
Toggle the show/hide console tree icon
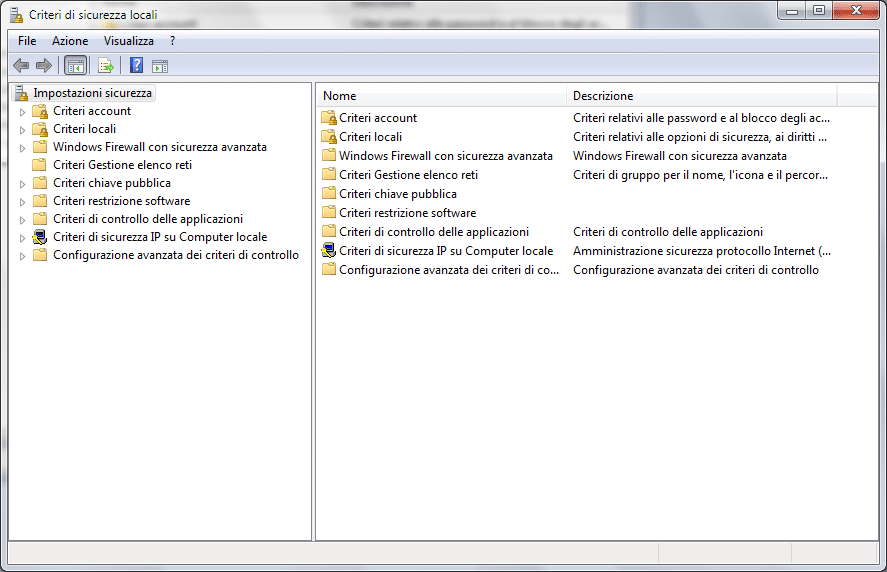75,66
